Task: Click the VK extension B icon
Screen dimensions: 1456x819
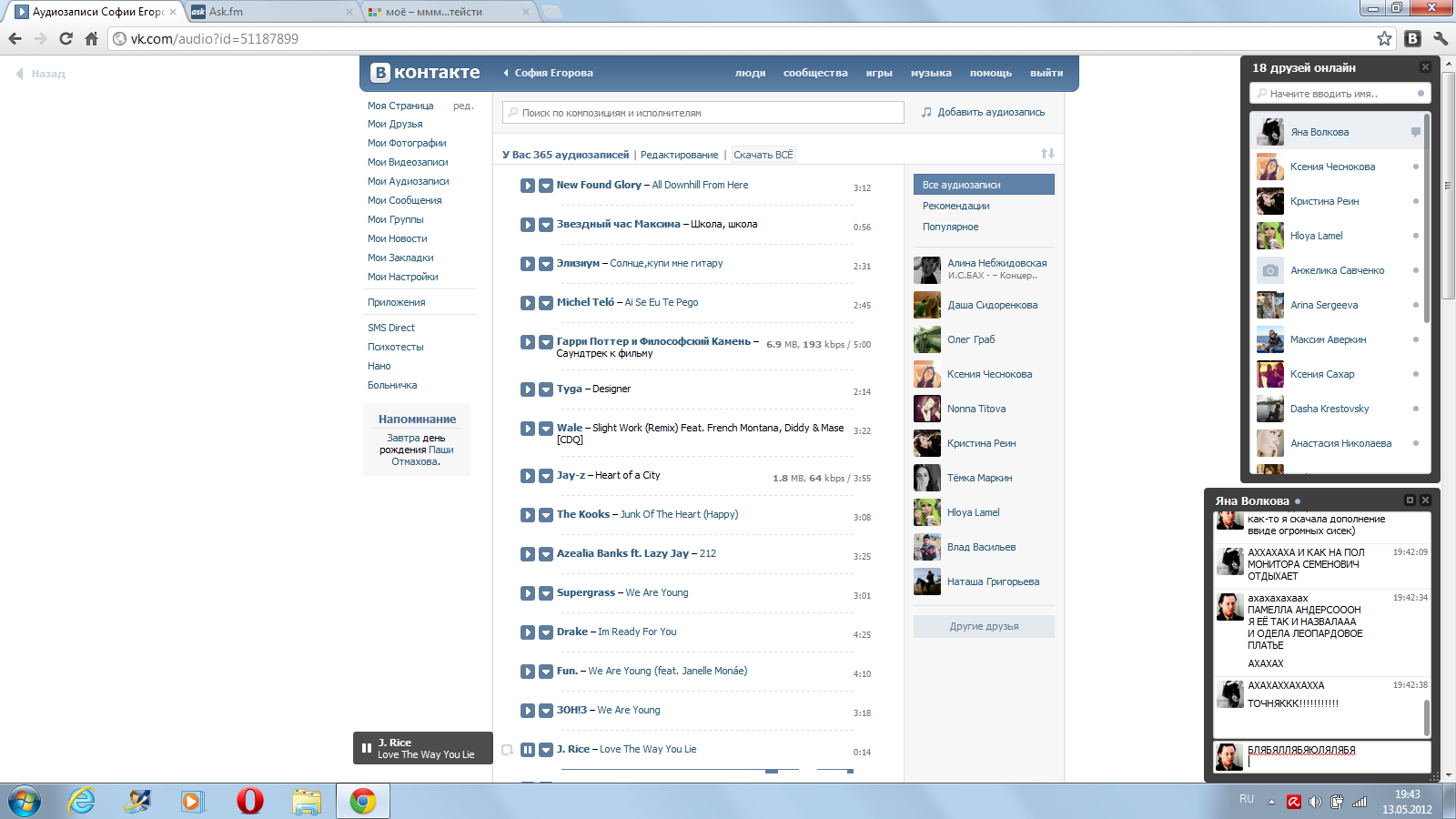Action: [1412, 38]
